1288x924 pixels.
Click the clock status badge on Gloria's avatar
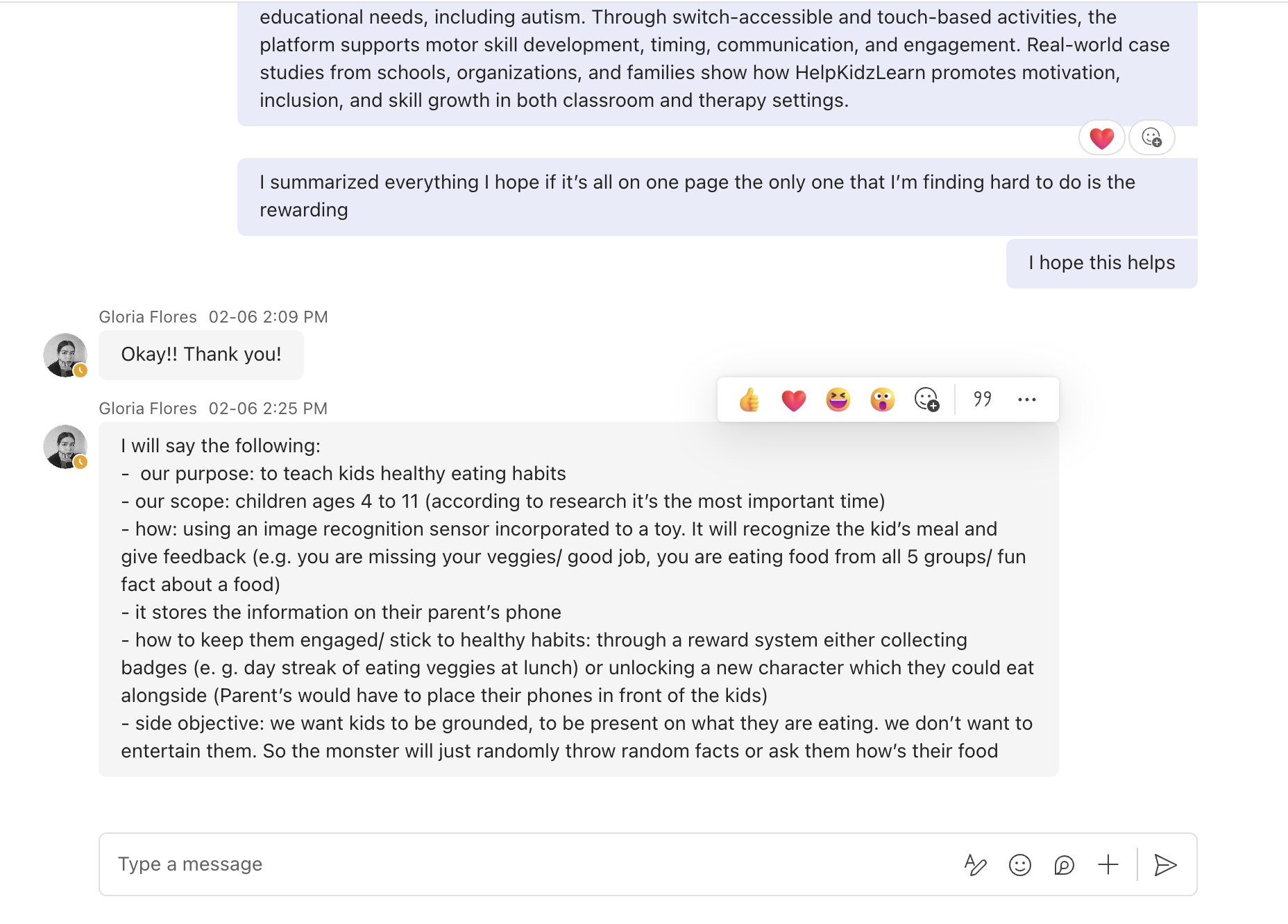pos(80,370)
